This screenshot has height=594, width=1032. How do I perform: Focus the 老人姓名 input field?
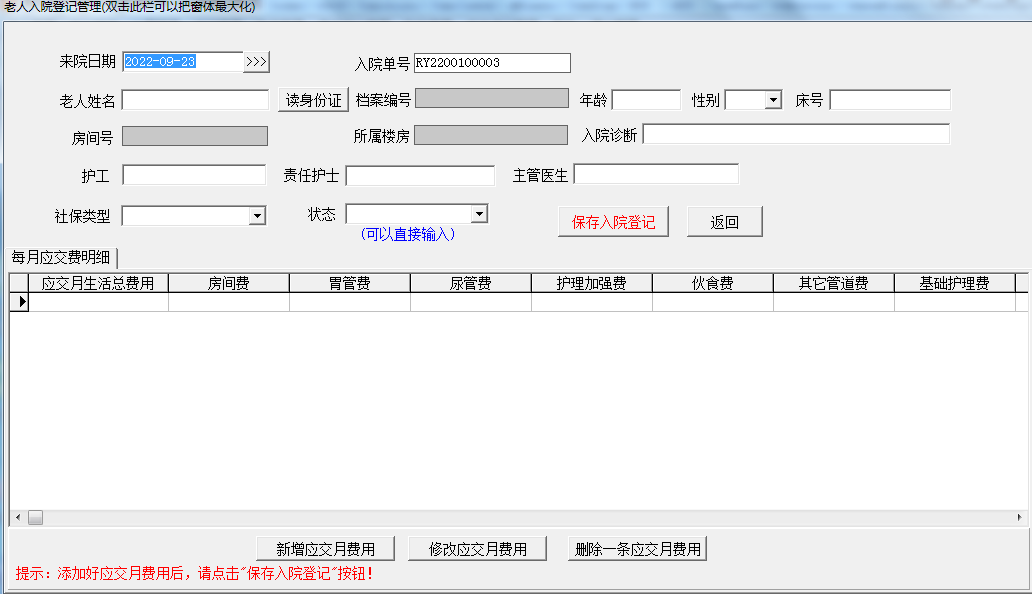[x=195, y=100]
